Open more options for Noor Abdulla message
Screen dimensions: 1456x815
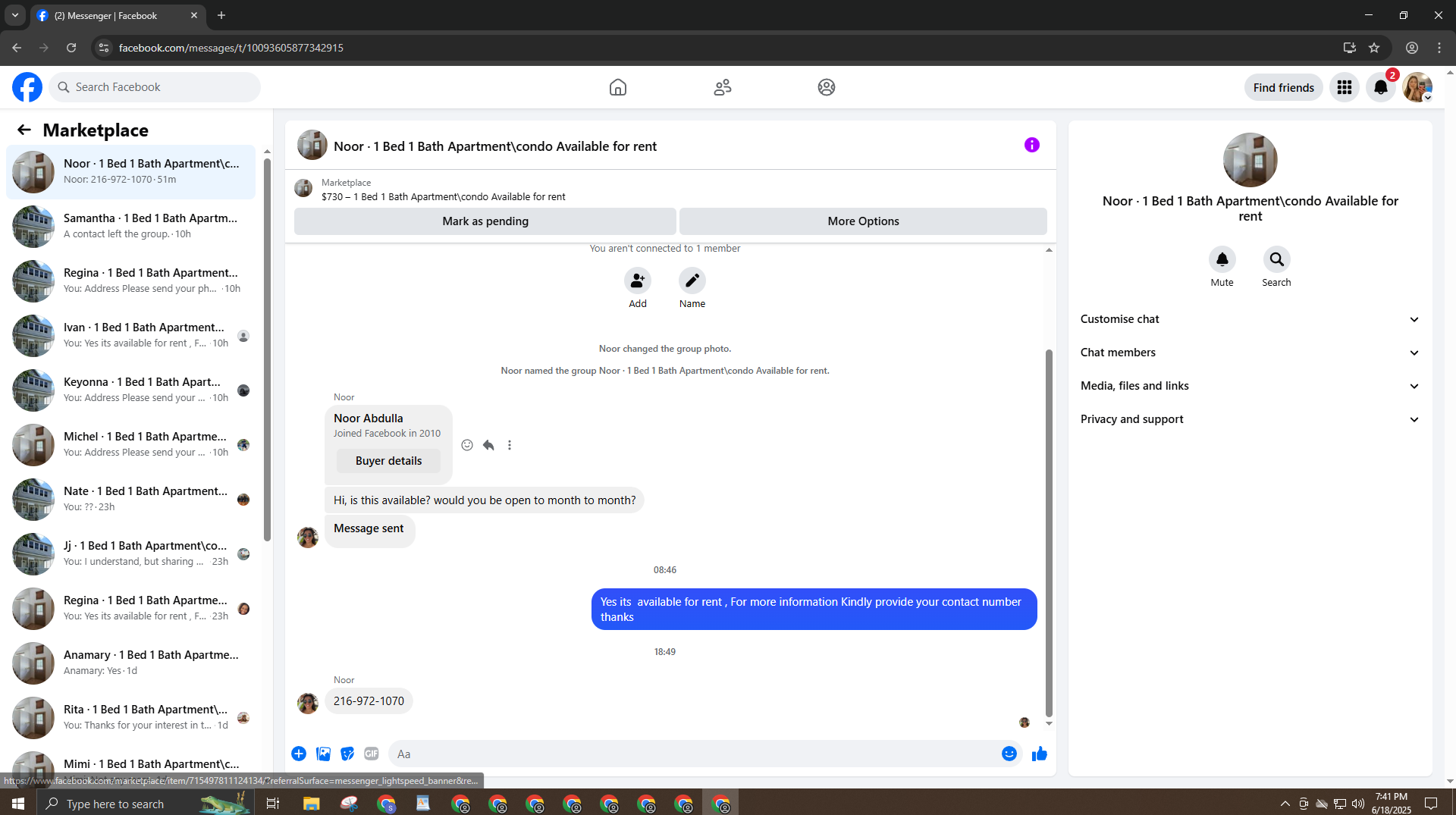click(510, 445)
